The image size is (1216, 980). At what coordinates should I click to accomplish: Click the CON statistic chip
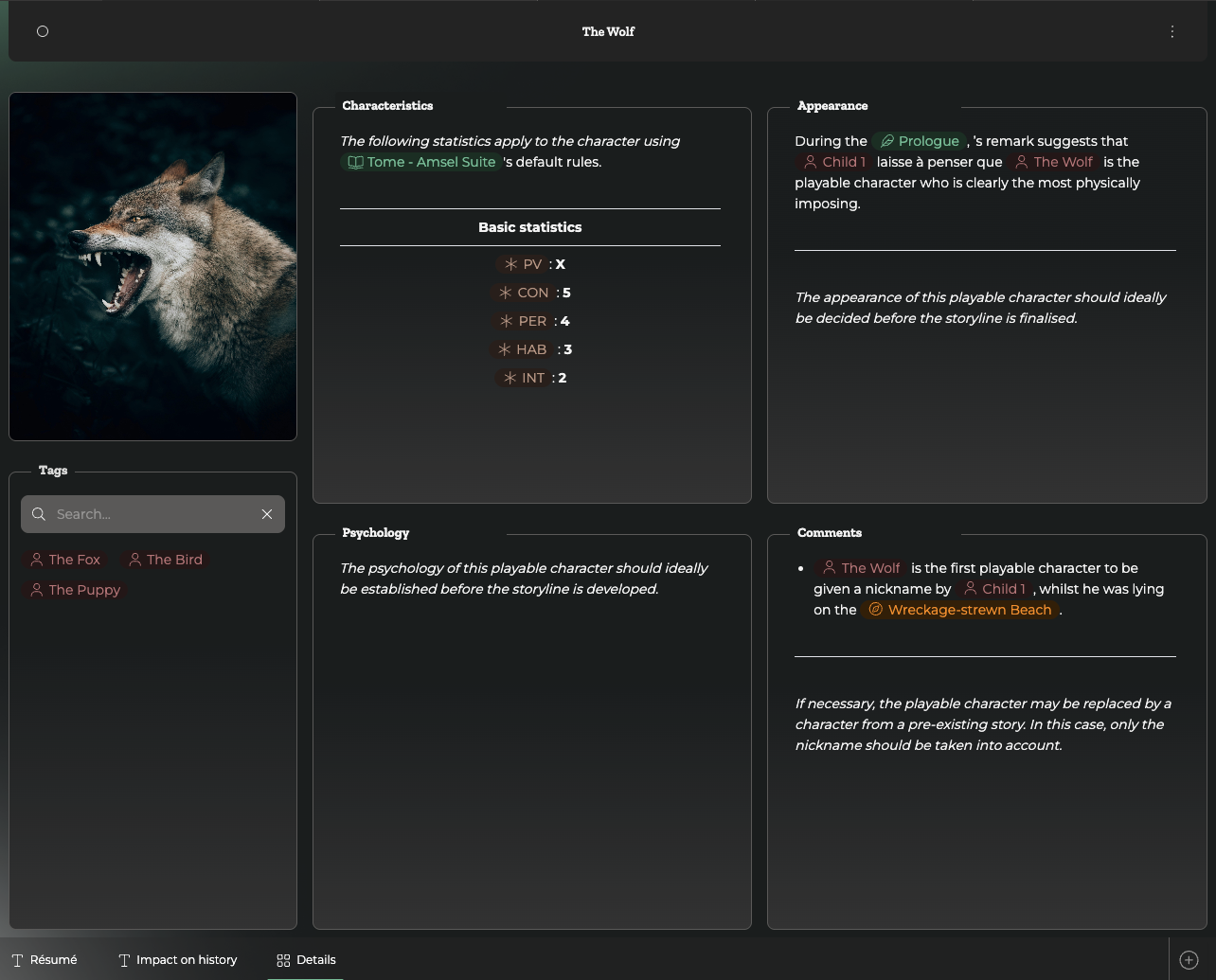point(524,293)
